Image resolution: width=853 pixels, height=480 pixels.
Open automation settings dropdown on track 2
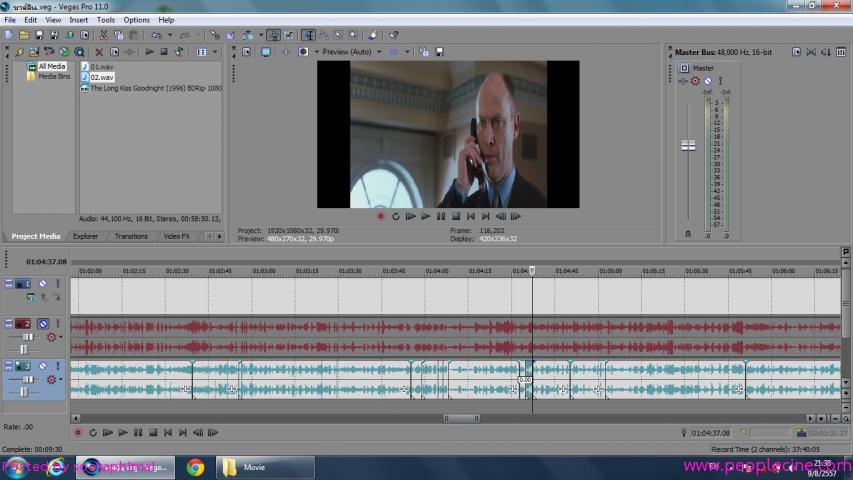click(60, 337)
